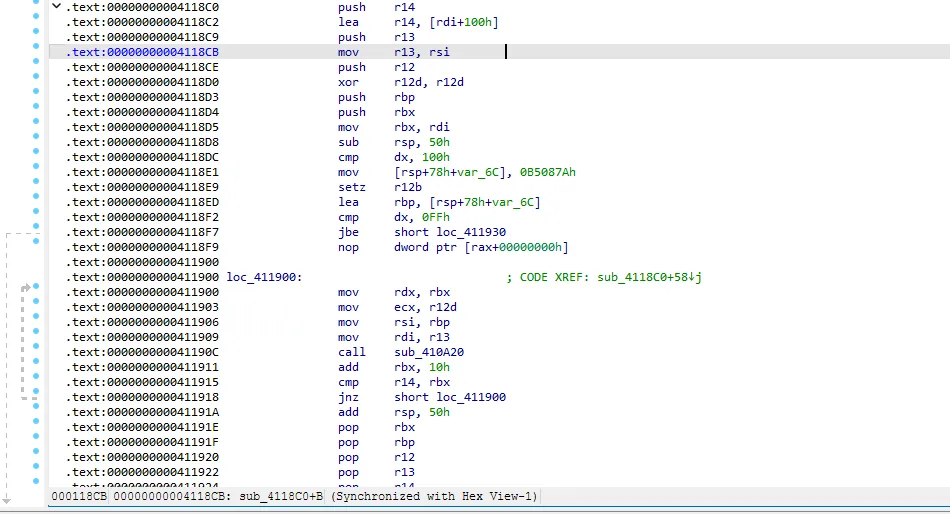The height and width of the screenshot is (514, 950).
Task: Click operand r14, rbx on cmp line
Action: tap(422, 382)
